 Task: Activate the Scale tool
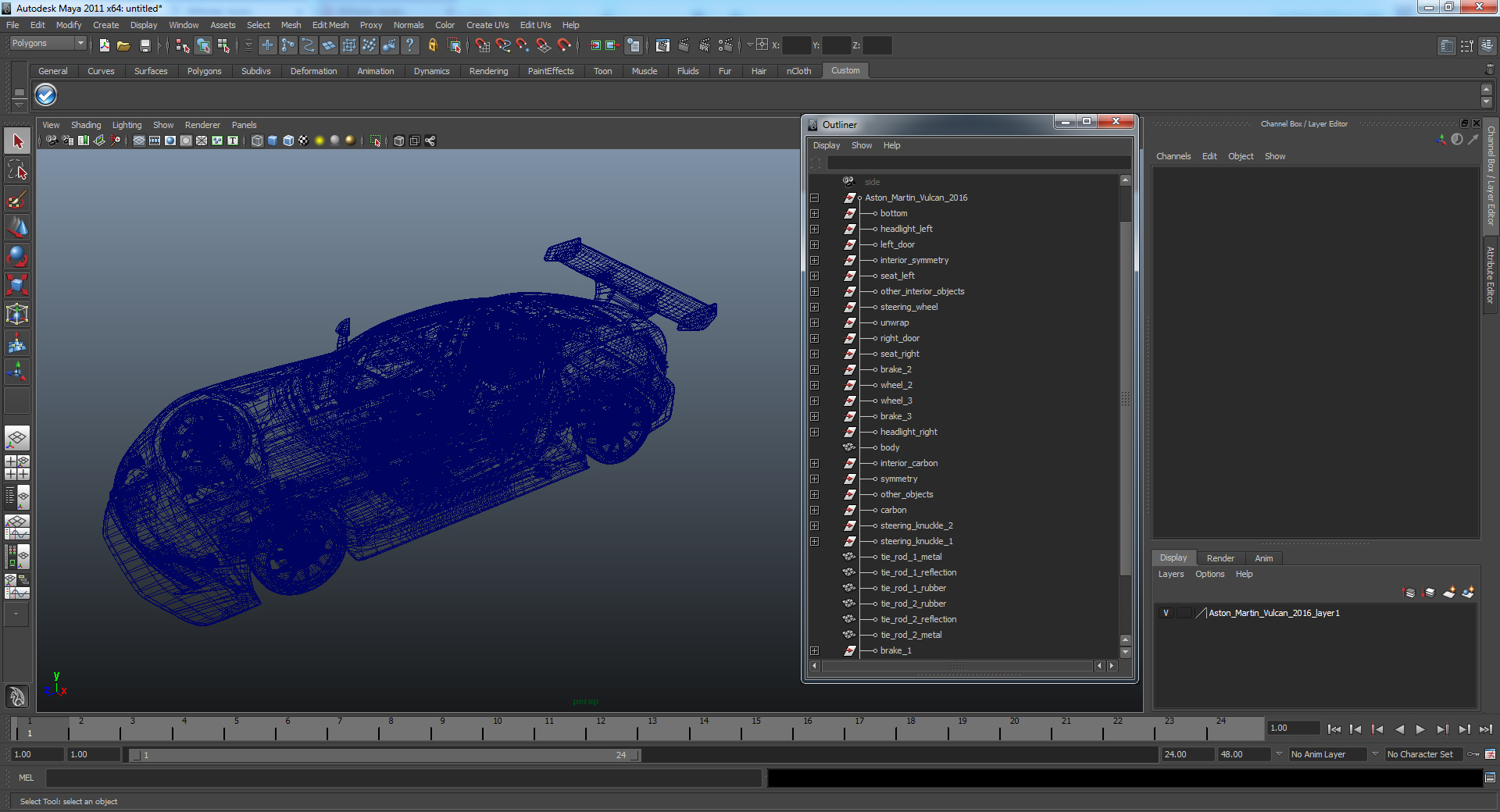(17, 286)
